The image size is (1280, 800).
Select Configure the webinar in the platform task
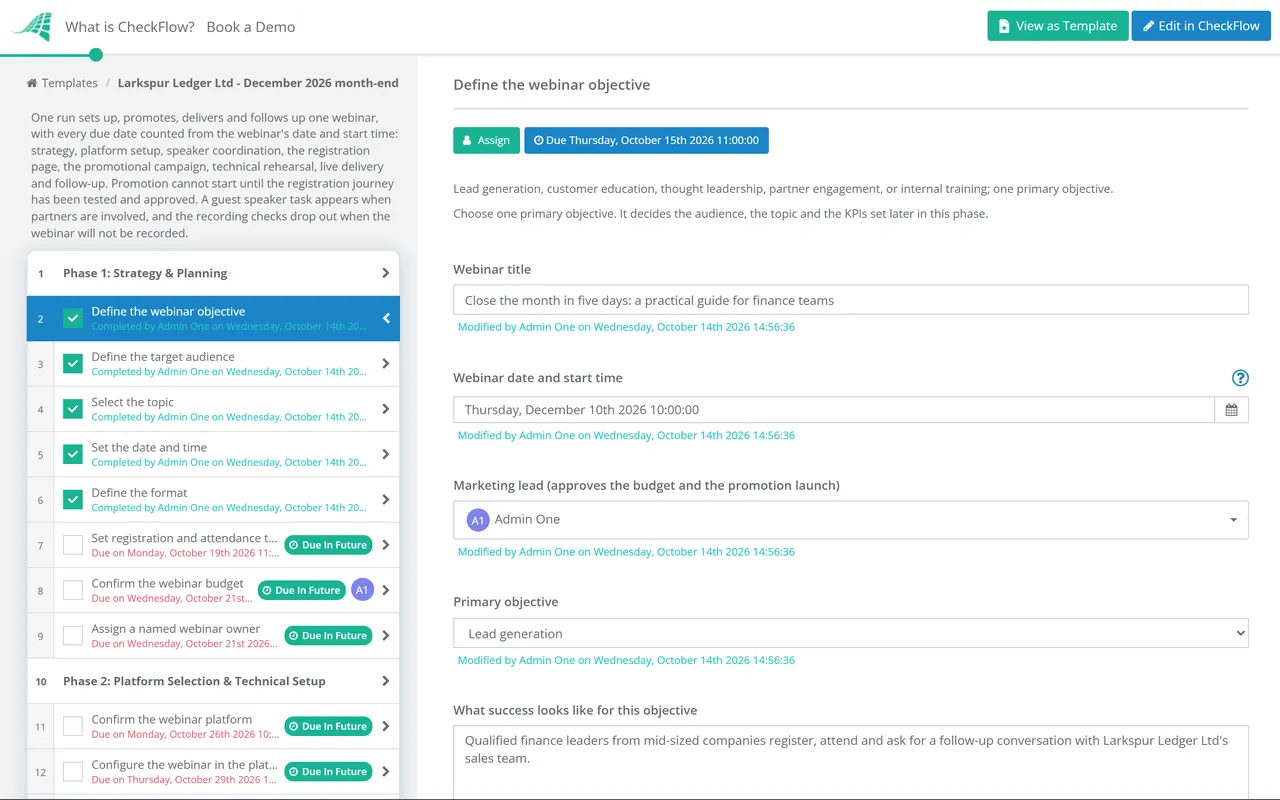pos(213,772)
